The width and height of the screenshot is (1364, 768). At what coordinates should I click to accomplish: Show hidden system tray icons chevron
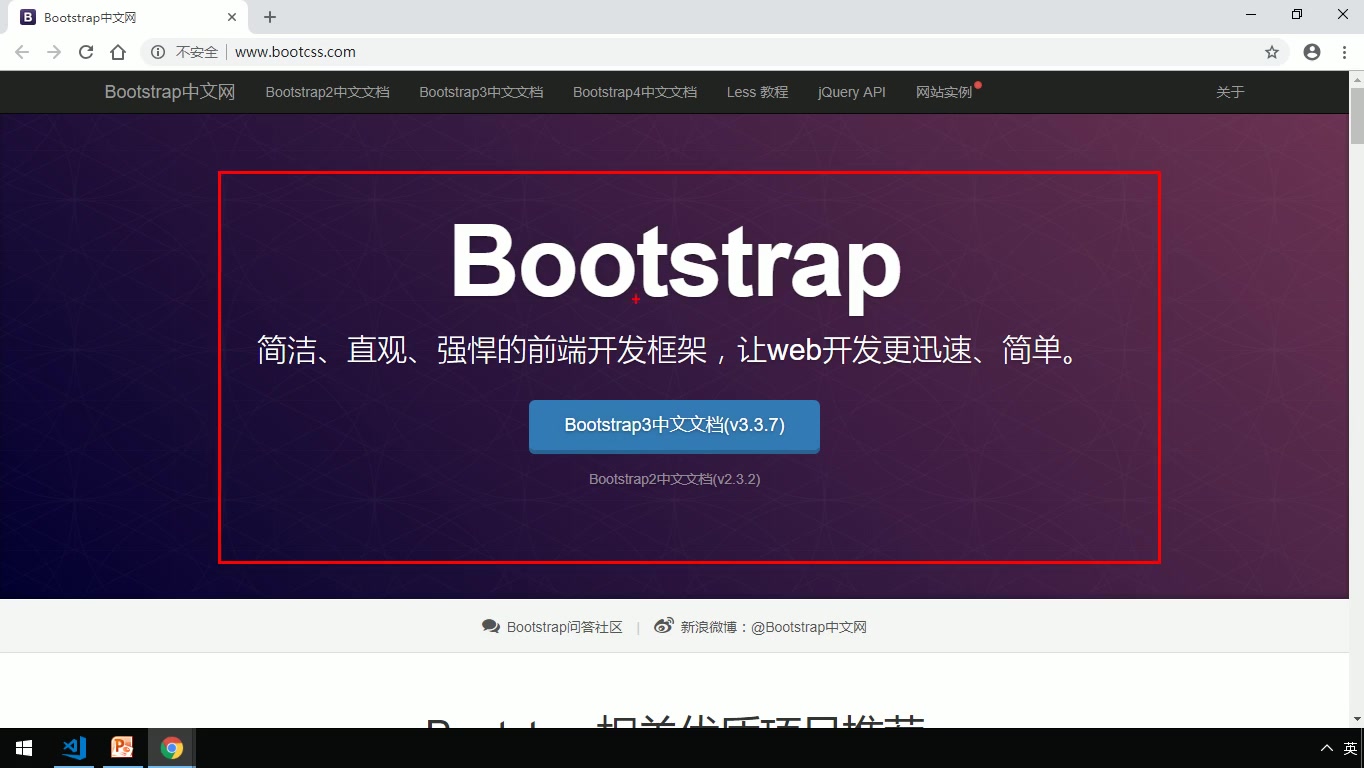[1327, 748]
